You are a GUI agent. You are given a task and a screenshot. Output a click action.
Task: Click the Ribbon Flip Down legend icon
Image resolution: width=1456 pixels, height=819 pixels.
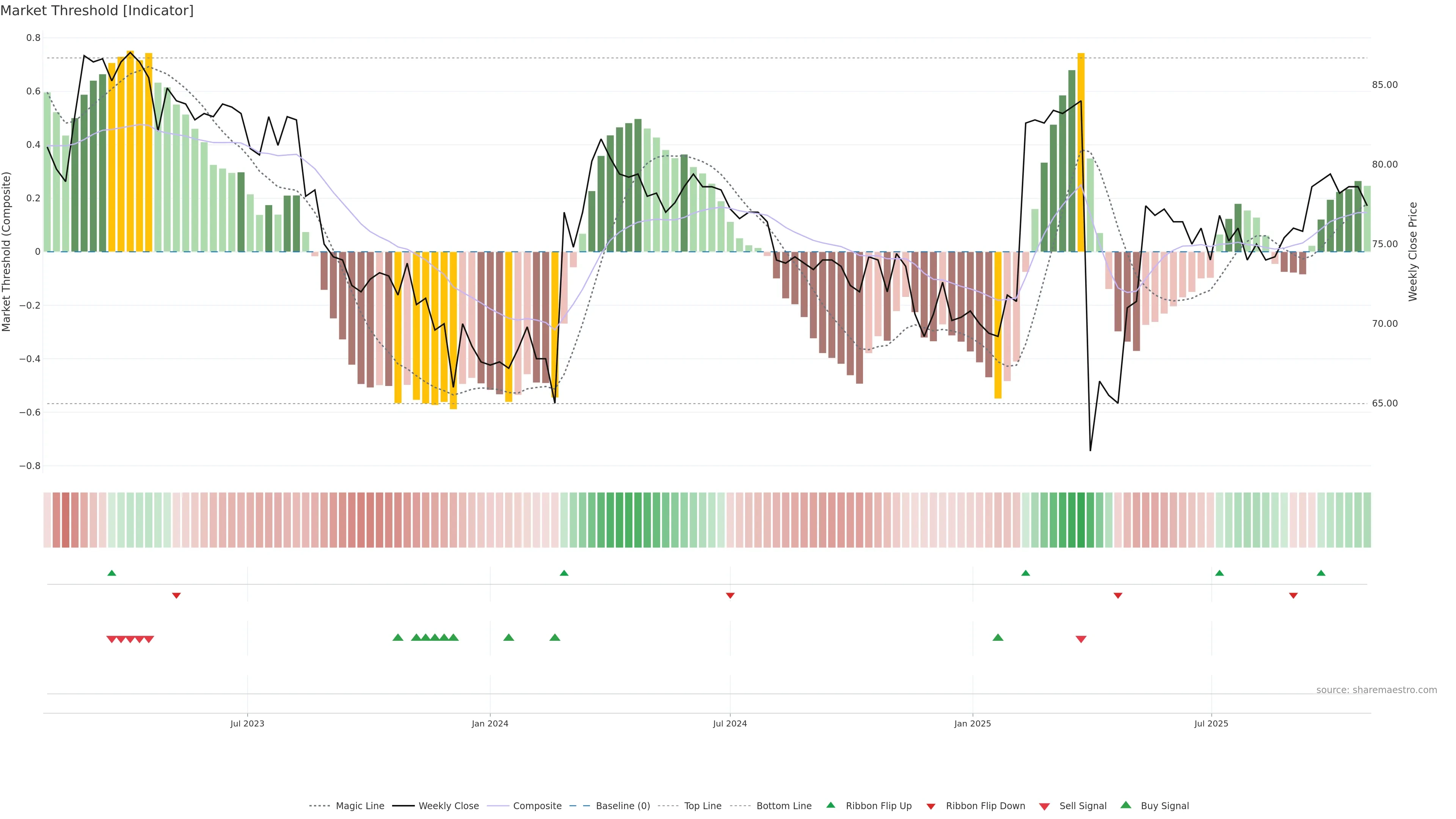(931, 806)
